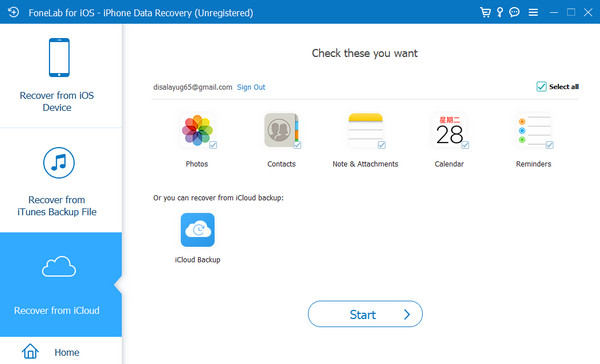The height and width of the screenshot is (364, 600).
Task: Click the iCloud Backup label
Action: (x=197, y=260)
